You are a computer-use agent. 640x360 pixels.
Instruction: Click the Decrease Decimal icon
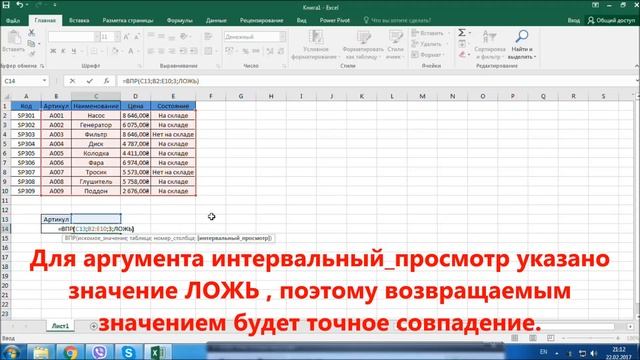pos(281,51)
